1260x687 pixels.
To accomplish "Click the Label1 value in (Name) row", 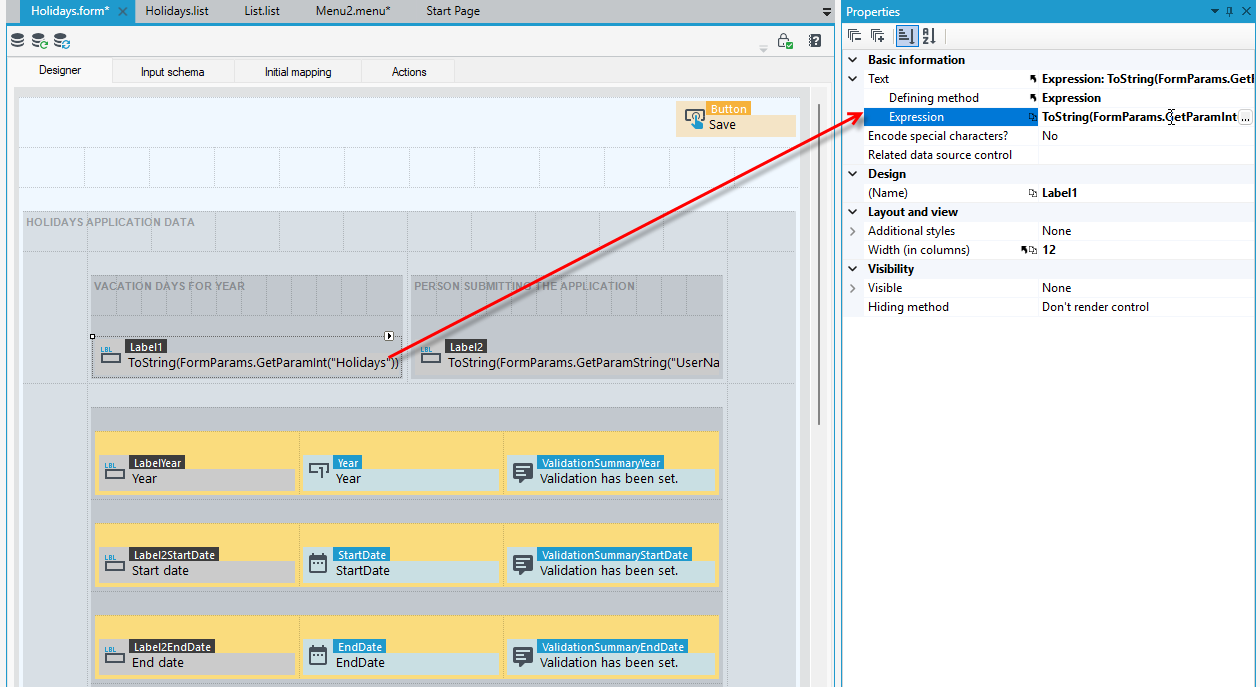I will click(x=1060, y=193).
